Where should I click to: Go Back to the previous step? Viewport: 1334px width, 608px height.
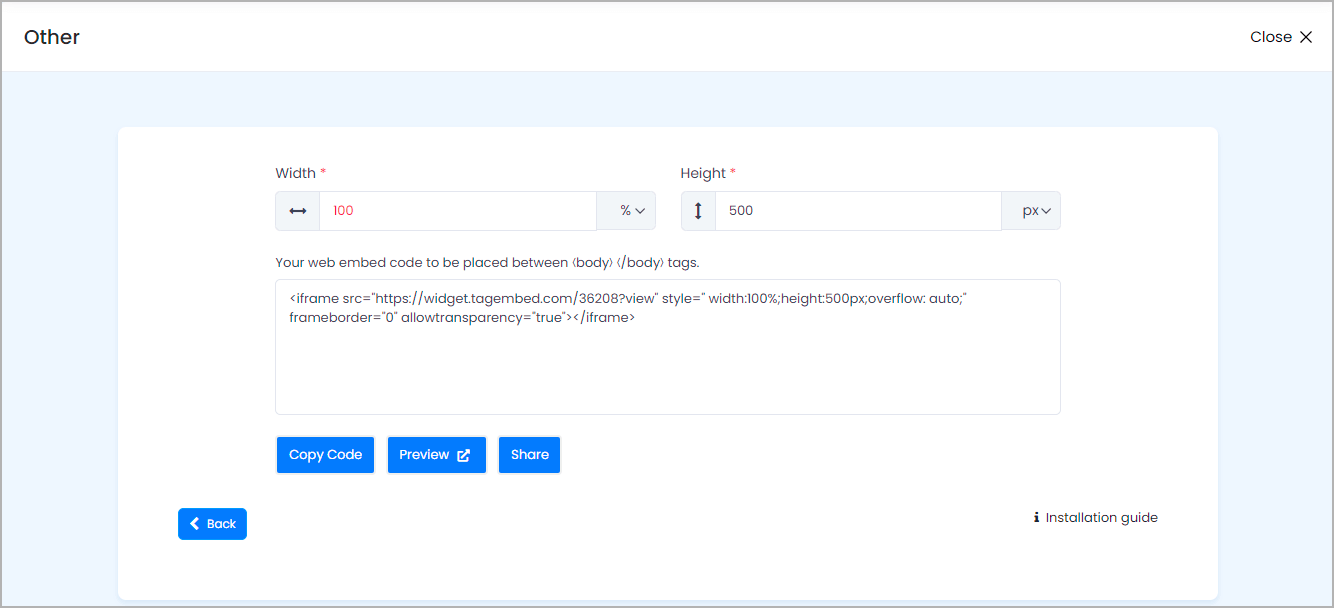[212, 524]
